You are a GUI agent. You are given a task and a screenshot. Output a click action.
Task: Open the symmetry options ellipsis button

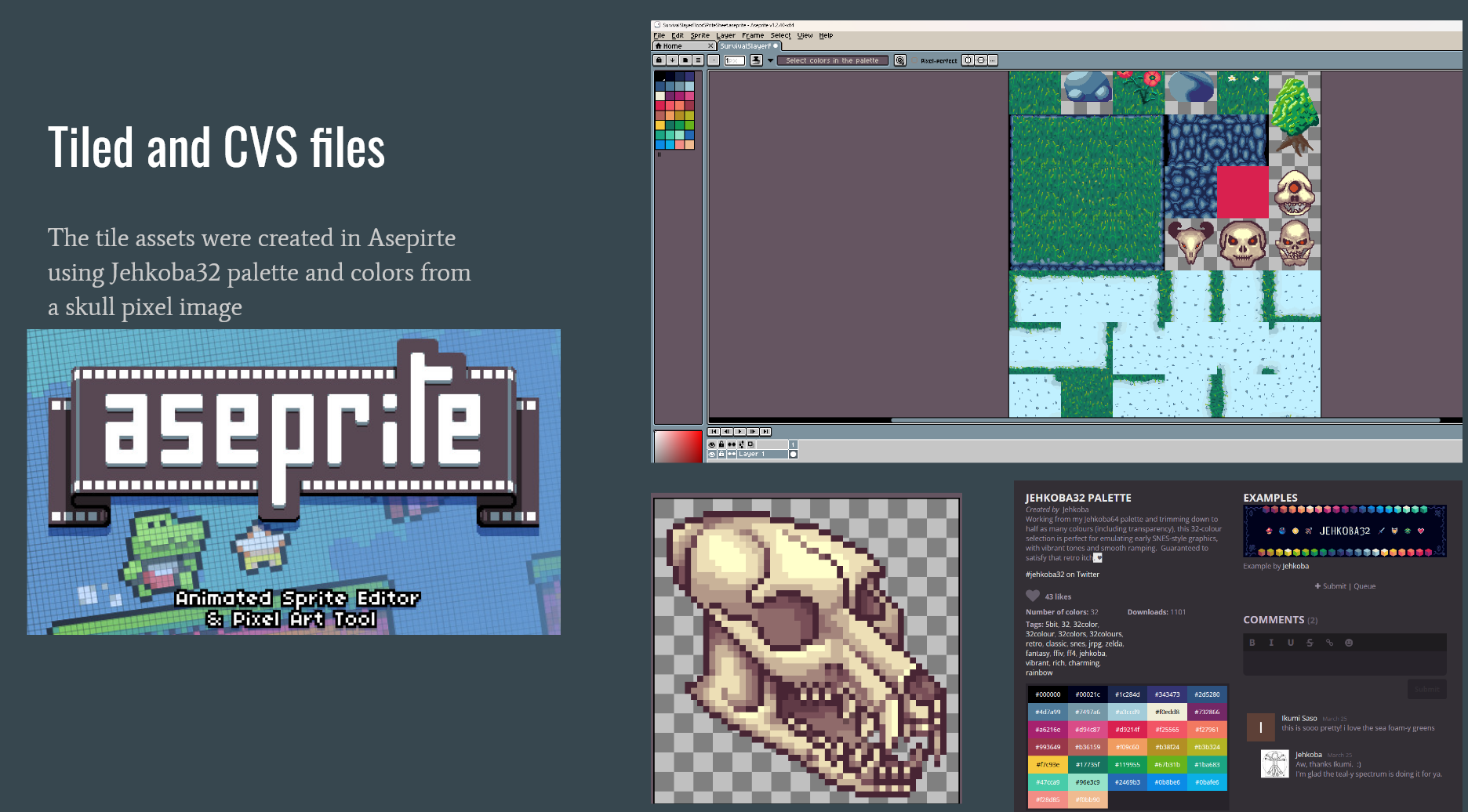pos(993,60)
